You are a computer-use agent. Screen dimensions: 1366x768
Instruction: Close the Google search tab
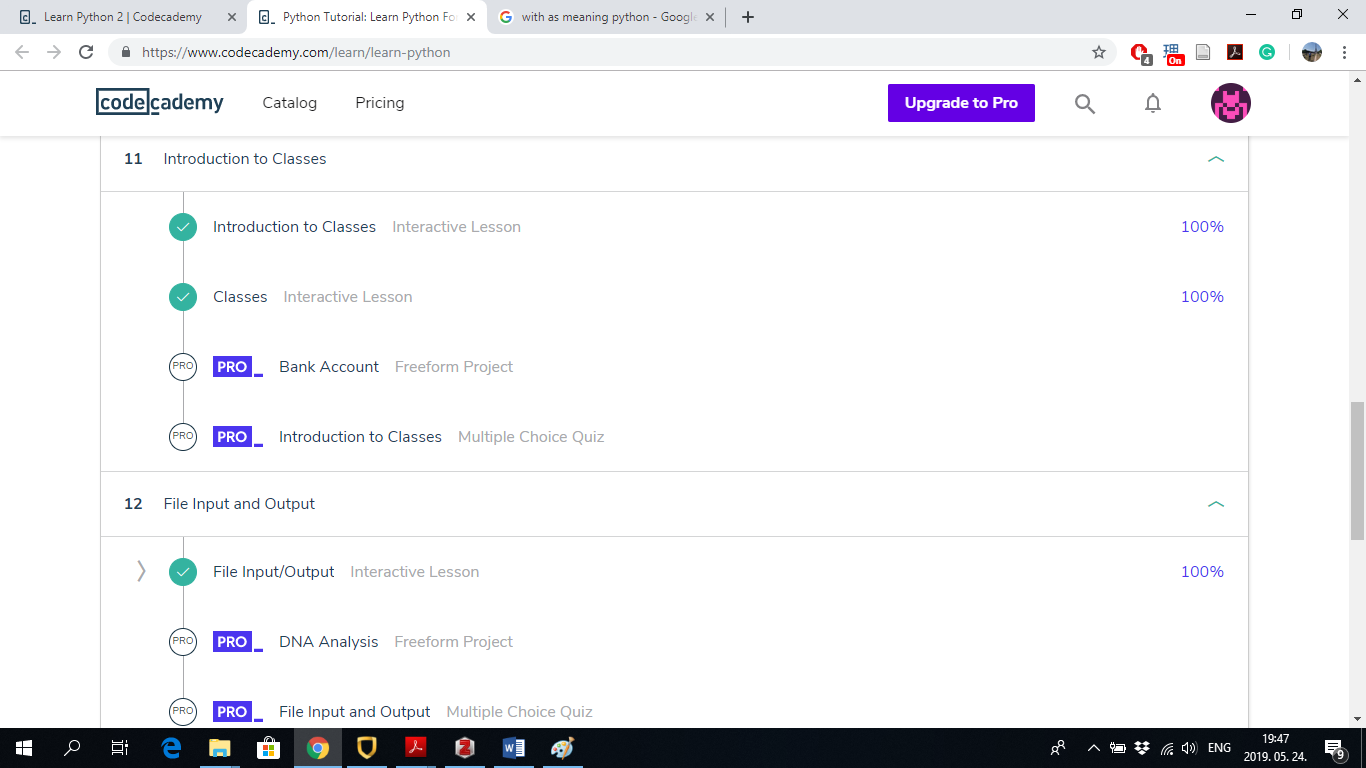[709, 17]
